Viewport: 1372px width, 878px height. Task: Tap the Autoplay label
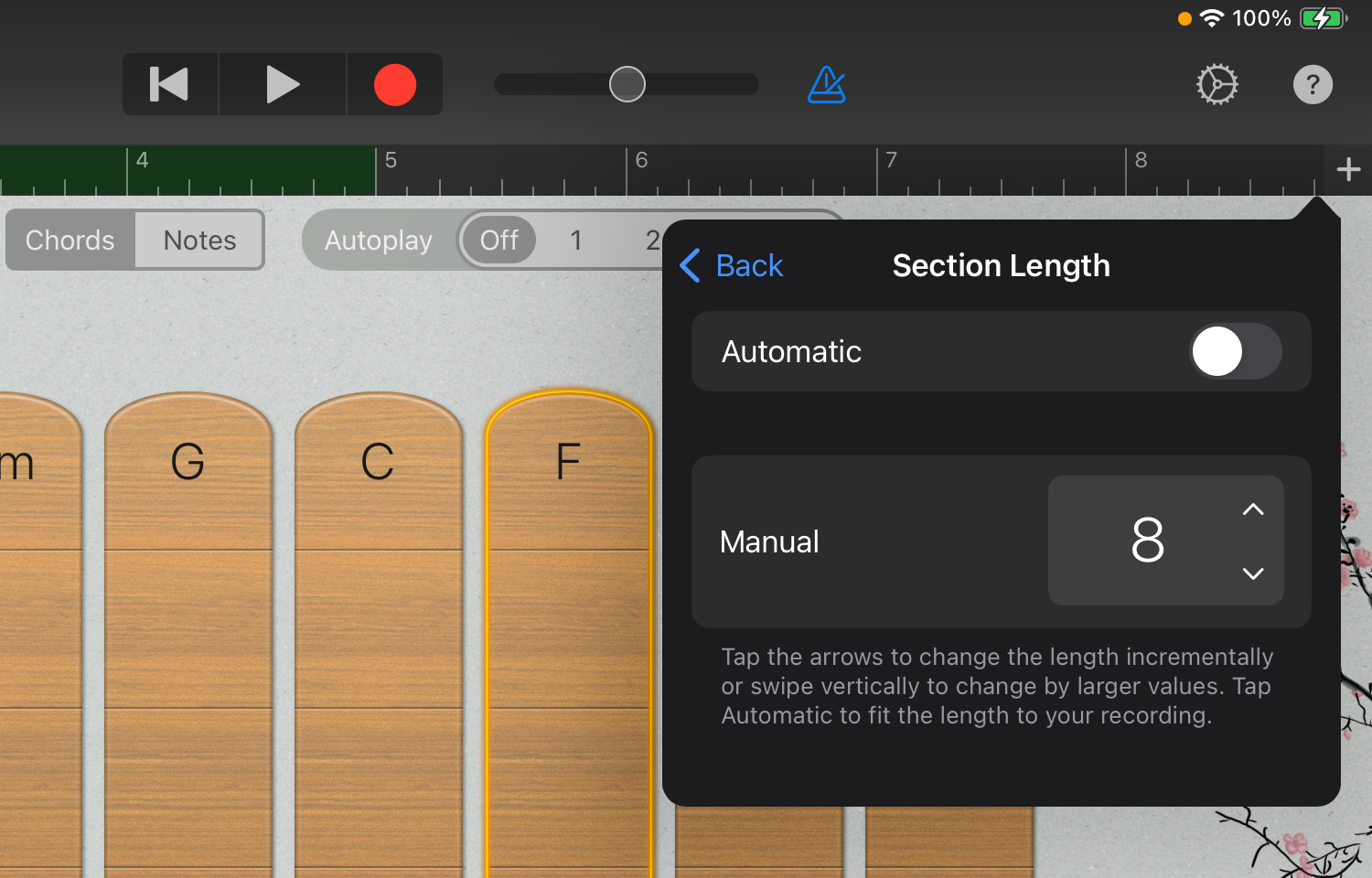[x=379, y=240]
